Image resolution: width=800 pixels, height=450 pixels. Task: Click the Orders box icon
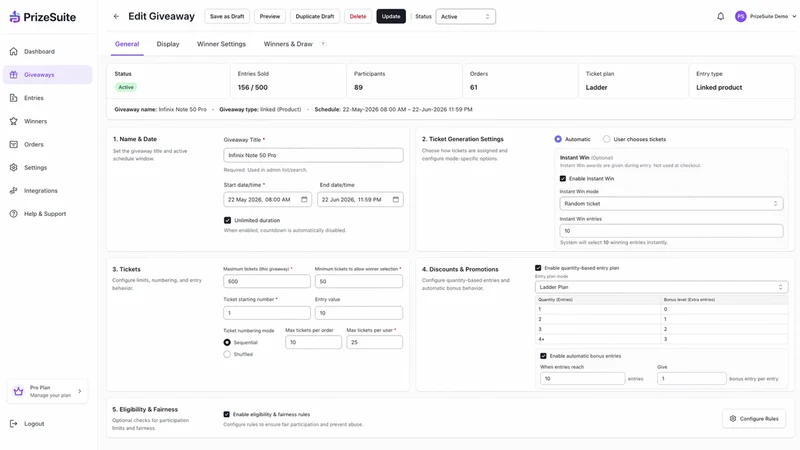point(14,144)
